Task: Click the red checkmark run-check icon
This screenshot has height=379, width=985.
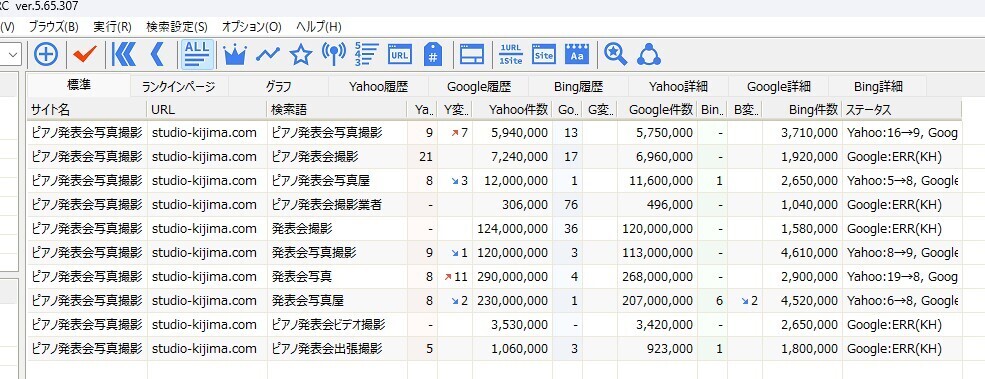Action: pos(85,55)
